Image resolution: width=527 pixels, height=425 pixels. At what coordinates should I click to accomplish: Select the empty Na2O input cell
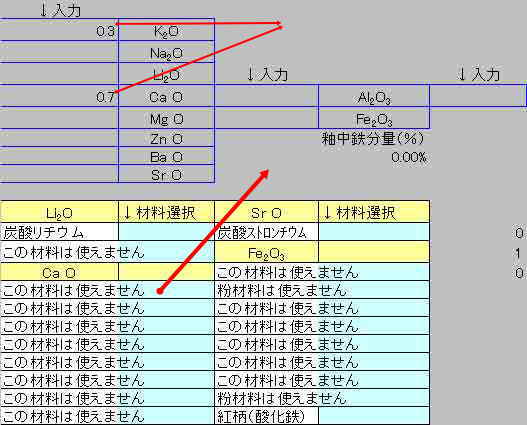pyautogui.click(x=59, y=52)
